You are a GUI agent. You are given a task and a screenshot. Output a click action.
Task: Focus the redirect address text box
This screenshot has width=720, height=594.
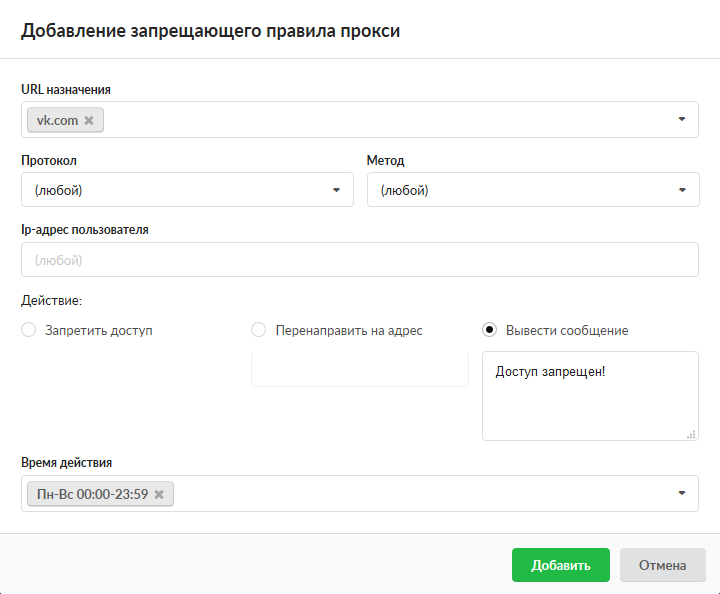tap(359, 368)
